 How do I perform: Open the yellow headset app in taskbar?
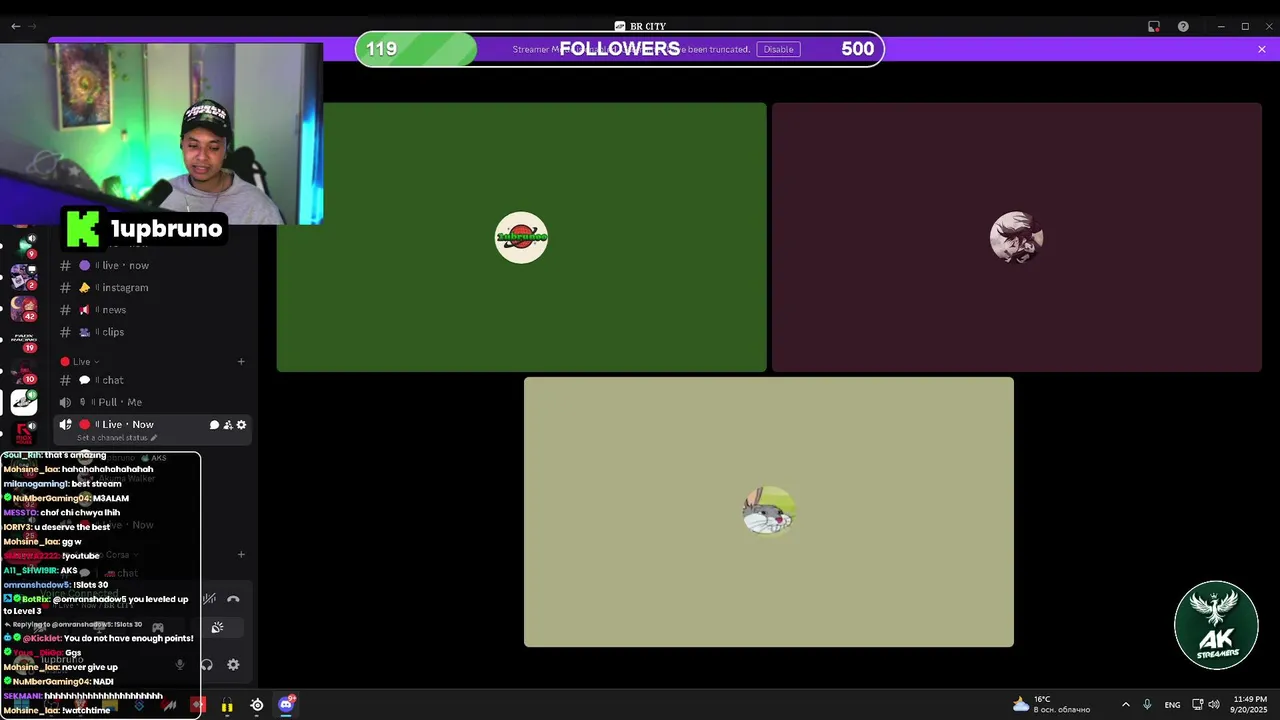pyautogui.click(x=227, y=706)
